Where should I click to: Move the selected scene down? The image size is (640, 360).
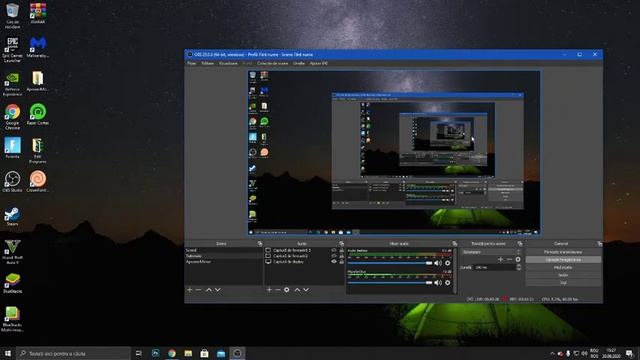coord(218,290)
